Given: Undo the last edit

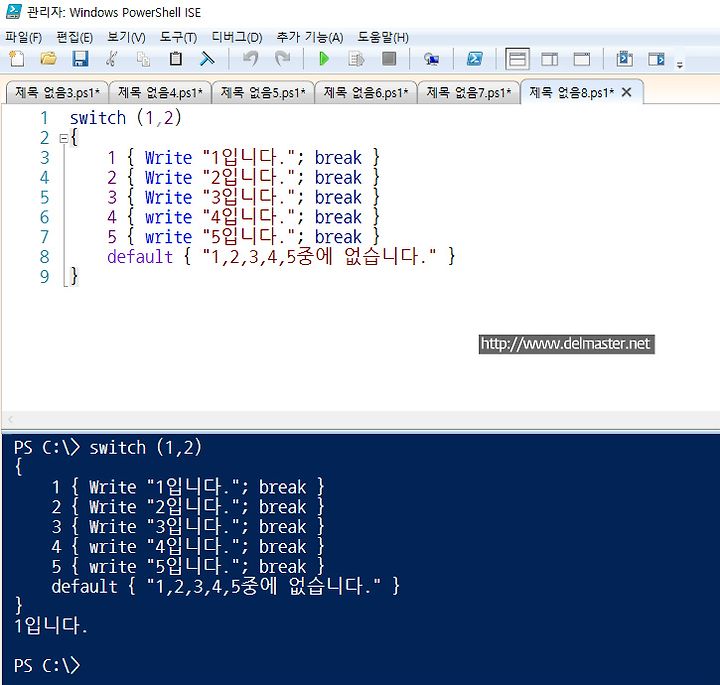Looking at the screenshot, I should 250,59.
